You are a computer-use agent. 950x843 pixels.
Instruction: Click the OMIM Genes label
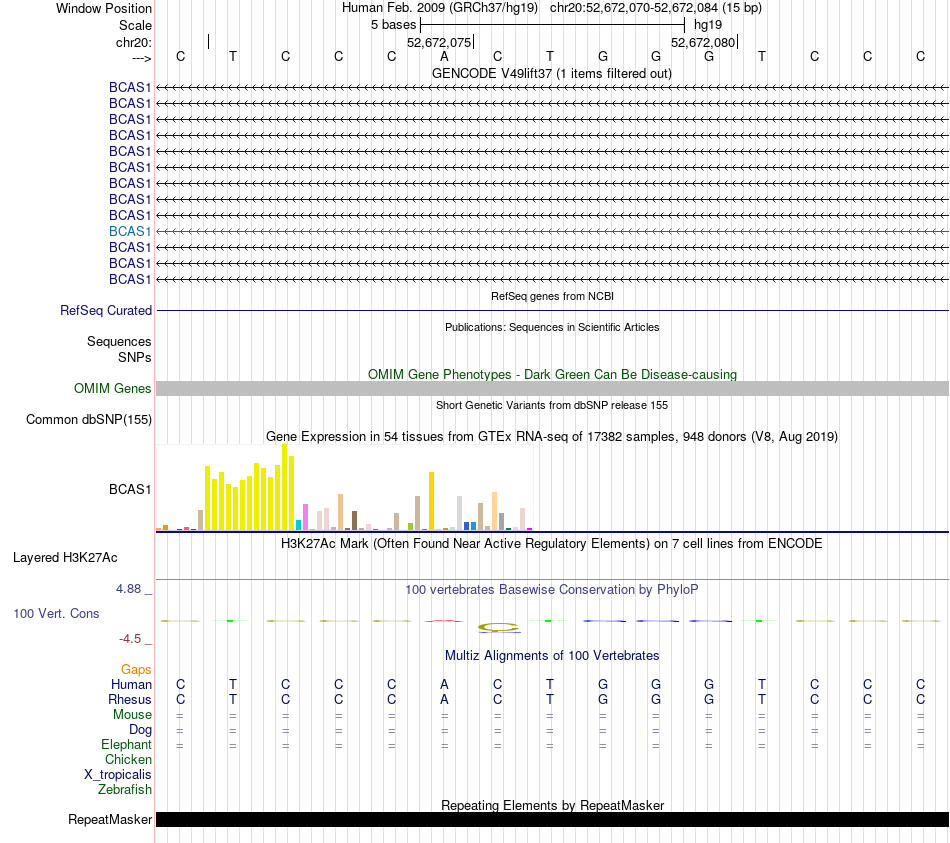tap(112, 388)
